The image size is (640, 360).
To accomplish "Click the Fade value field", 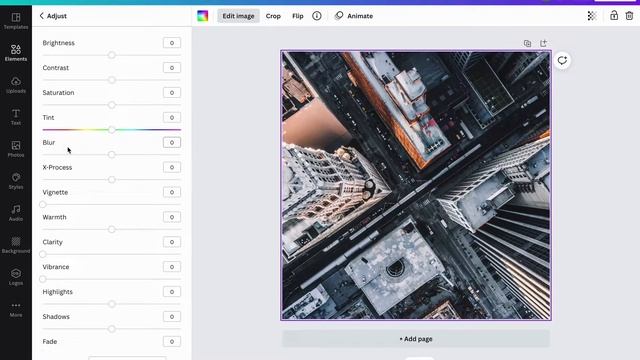I will pyautogui.click(x=172, y=342).
